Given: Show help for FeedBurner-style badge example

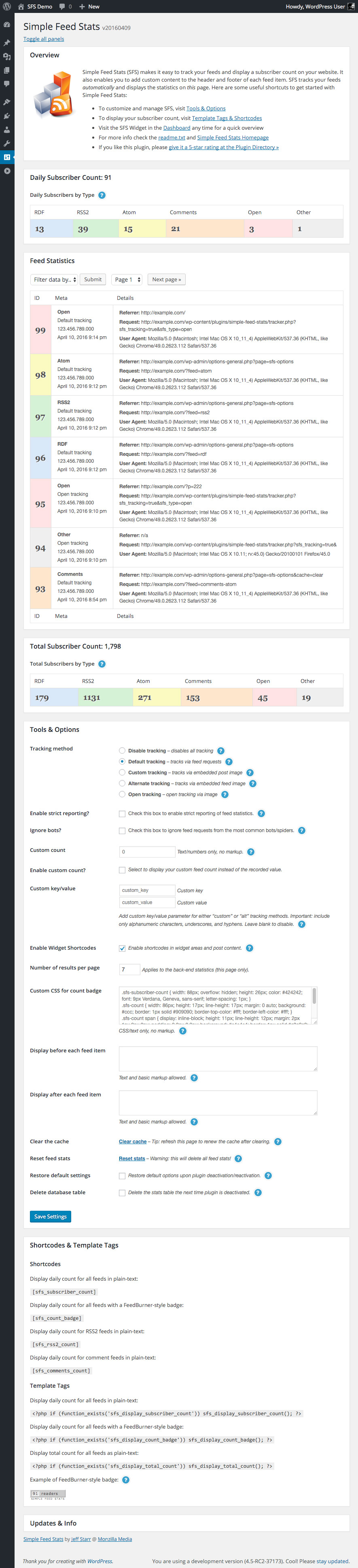Looking at the screenshot, I should pyautogui.click(x=126, y=1480).
